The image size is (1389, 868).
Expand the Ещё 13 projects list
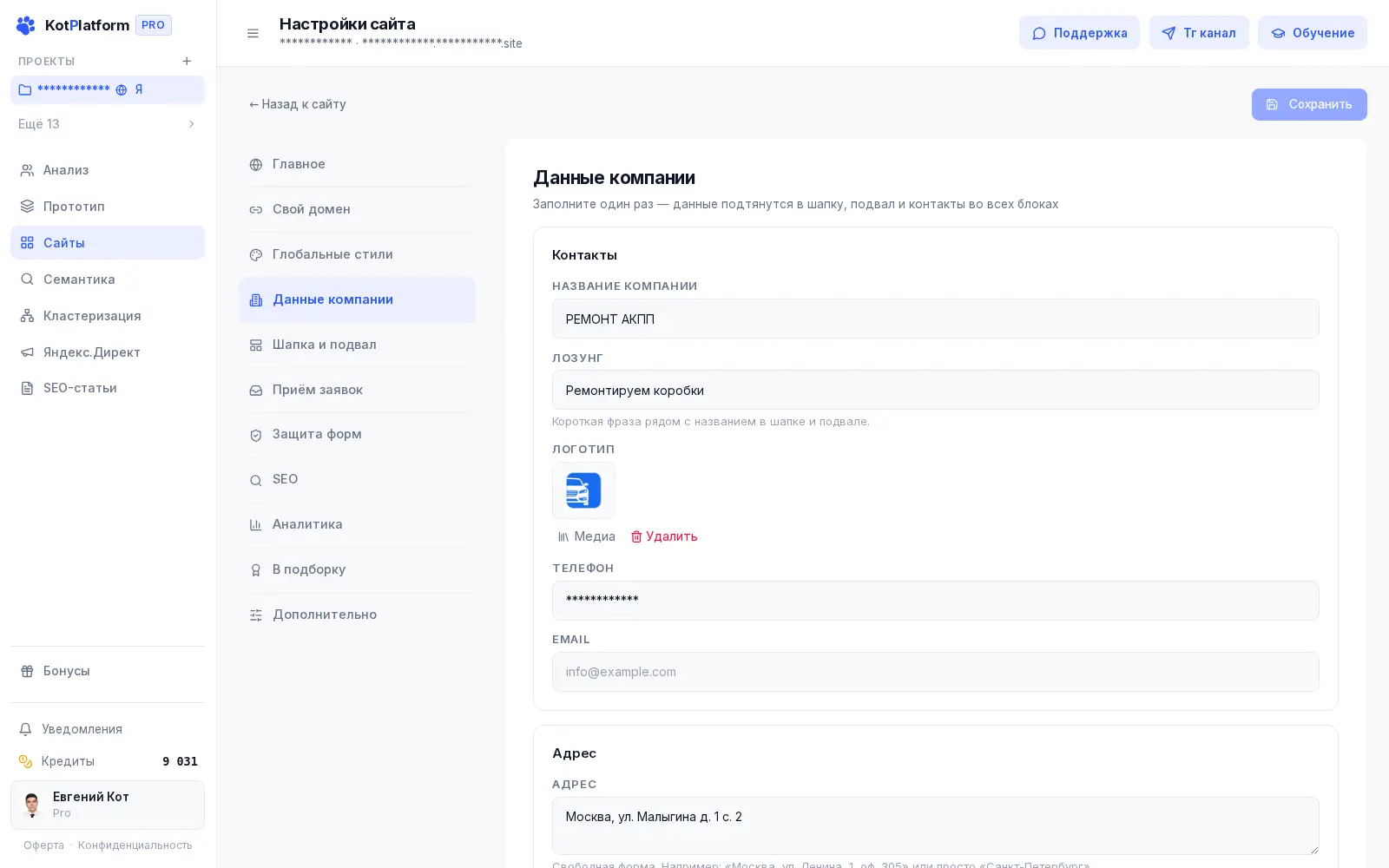point(108,124)
